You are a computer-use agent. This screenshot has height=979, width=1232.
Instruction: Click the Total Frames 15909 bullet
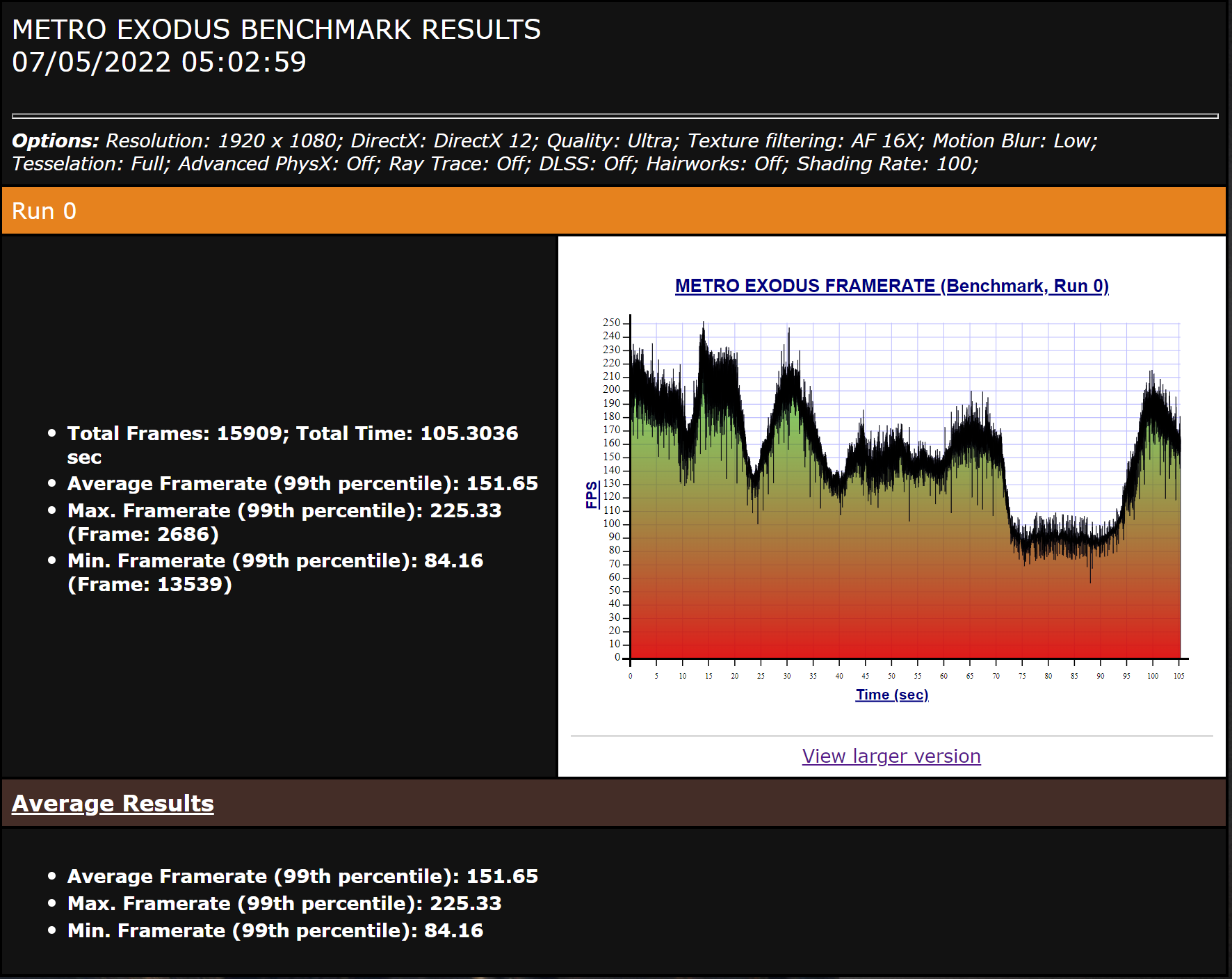point(293,445)
